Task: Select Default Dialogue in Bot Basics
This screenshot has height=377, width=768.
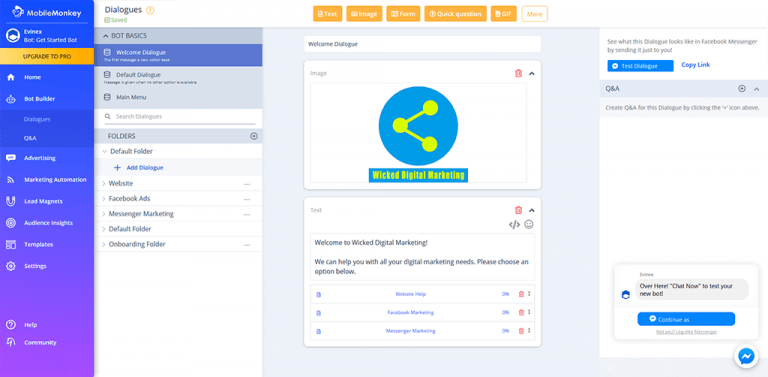Action: pyautogui.click(x=178, y=77)
